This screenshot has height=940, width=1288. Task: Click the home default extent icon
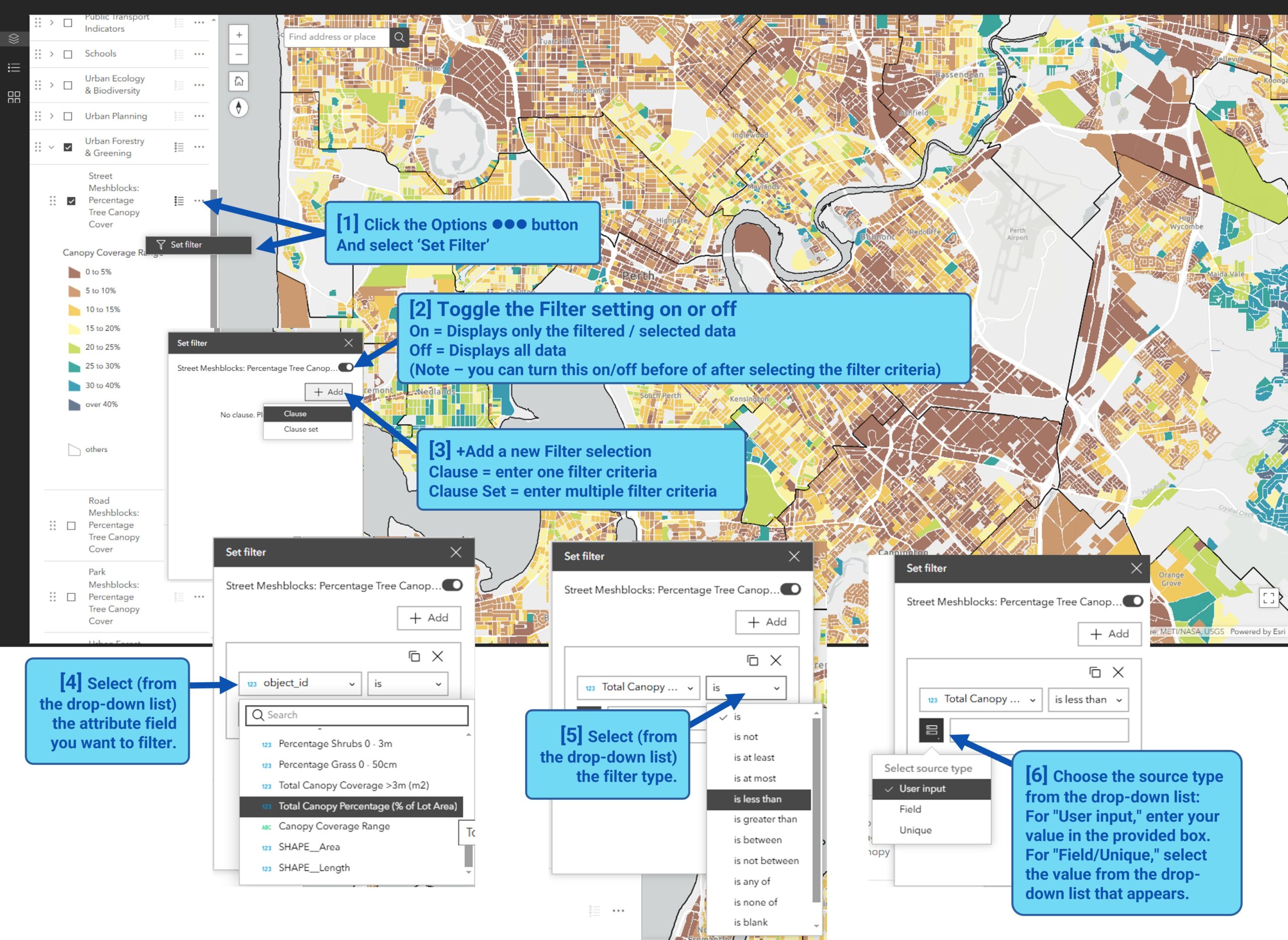[x=239, y=81]
